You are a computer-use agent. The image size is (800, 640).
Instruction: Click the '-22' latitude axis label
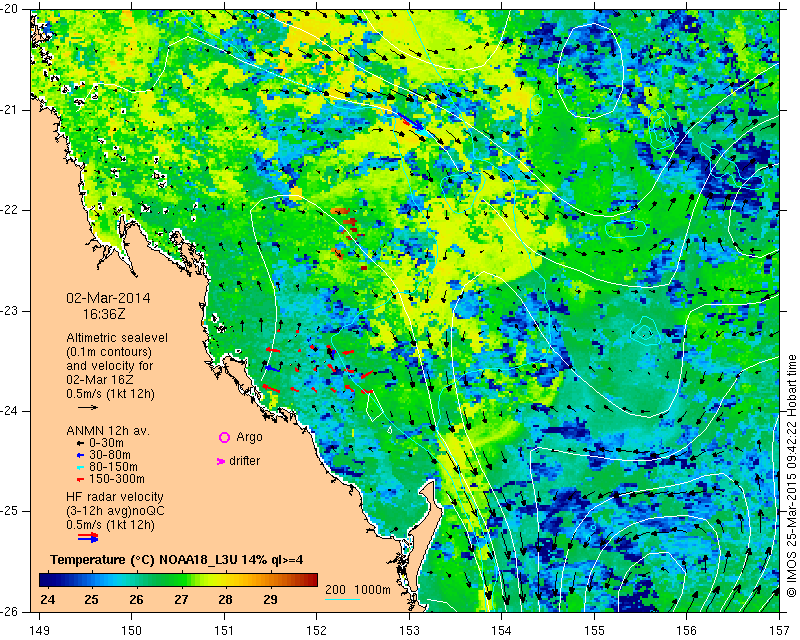point(10,210)
